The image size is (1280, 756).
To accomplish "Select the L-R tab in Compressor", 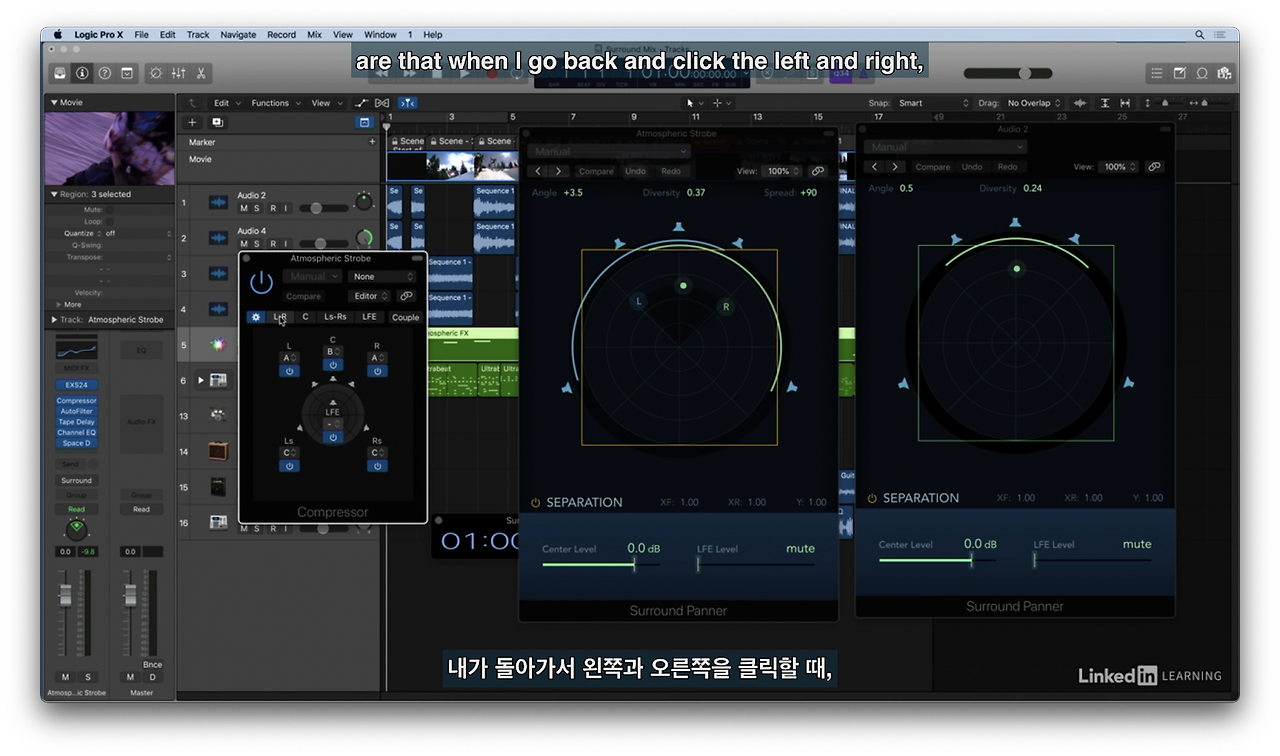I will pyautogui.click(x=280, y=317).
